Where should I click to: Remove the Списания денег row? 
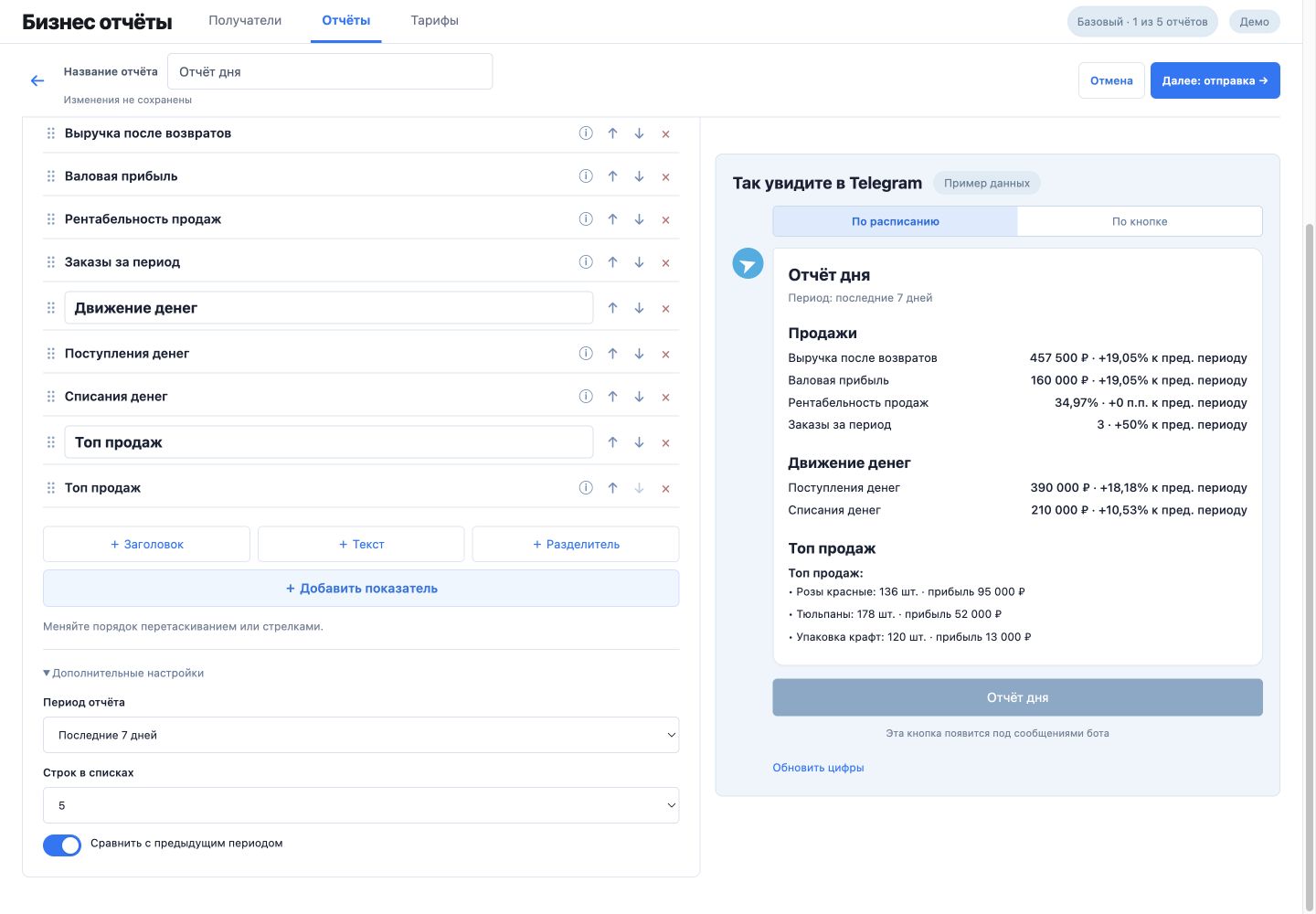pyautogui.click(x=665, y=397)
